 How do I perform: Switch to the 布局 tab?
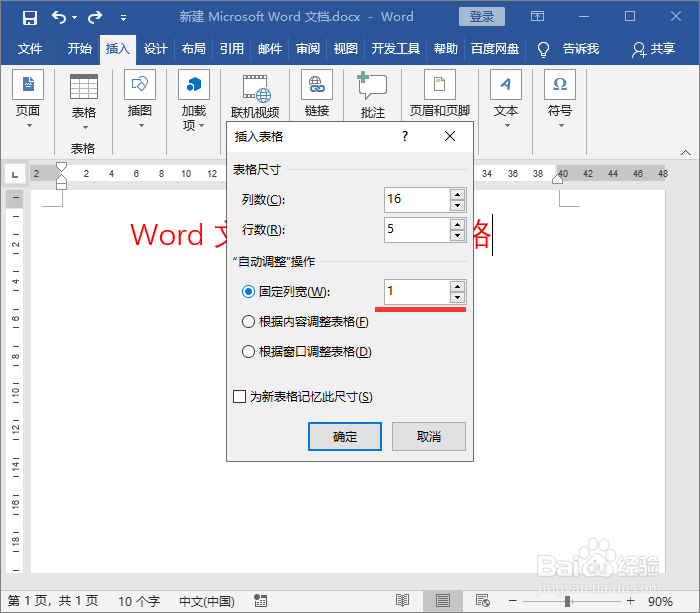click(193, 49)
